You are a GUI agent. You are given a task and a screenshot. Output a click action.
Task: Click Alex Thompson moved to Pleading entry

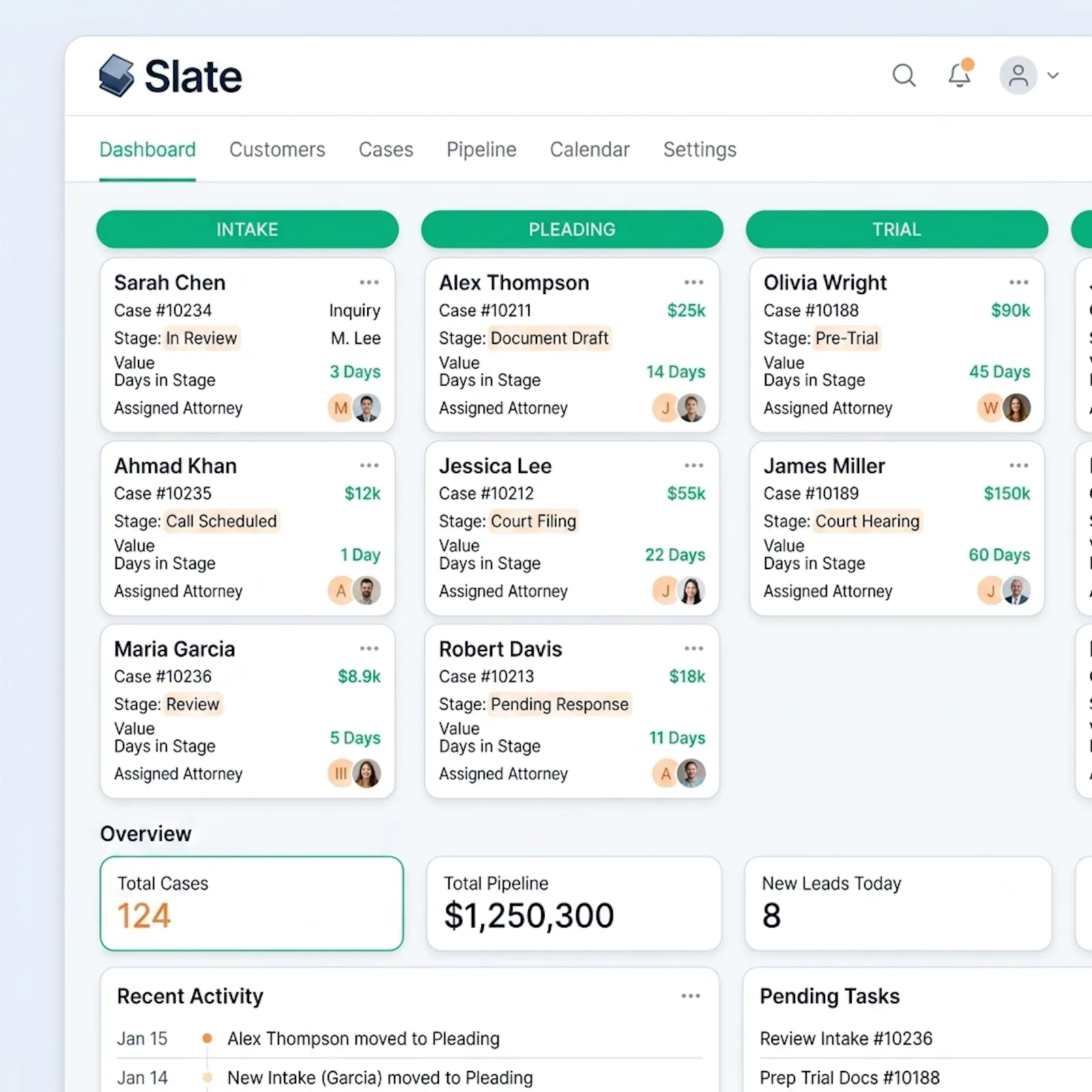tap(364, 1039)
